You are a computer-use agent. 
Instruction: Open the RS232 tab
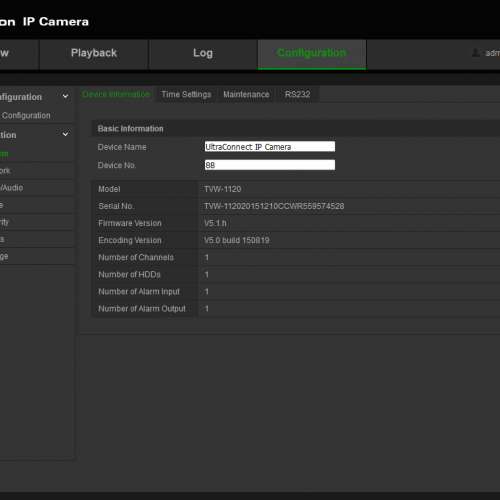(297, 95)
